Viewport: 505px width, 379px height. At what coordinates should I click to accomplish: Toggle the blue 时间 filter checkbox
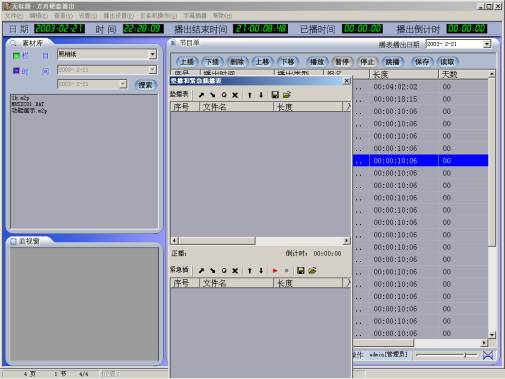click(x=16, y=71)
